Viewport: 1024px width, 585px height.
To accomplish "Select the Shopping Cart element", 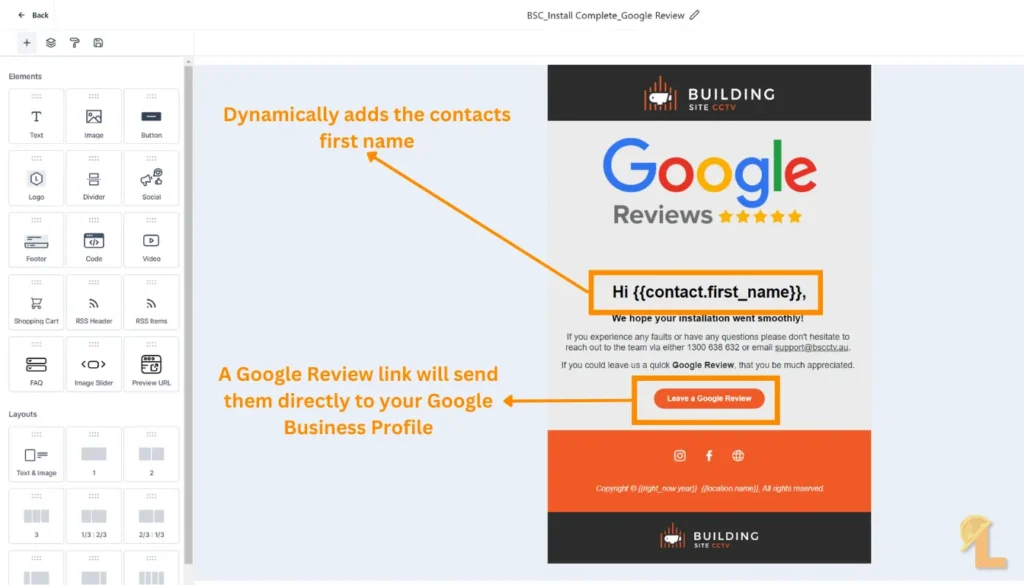I will coord(37,302).
